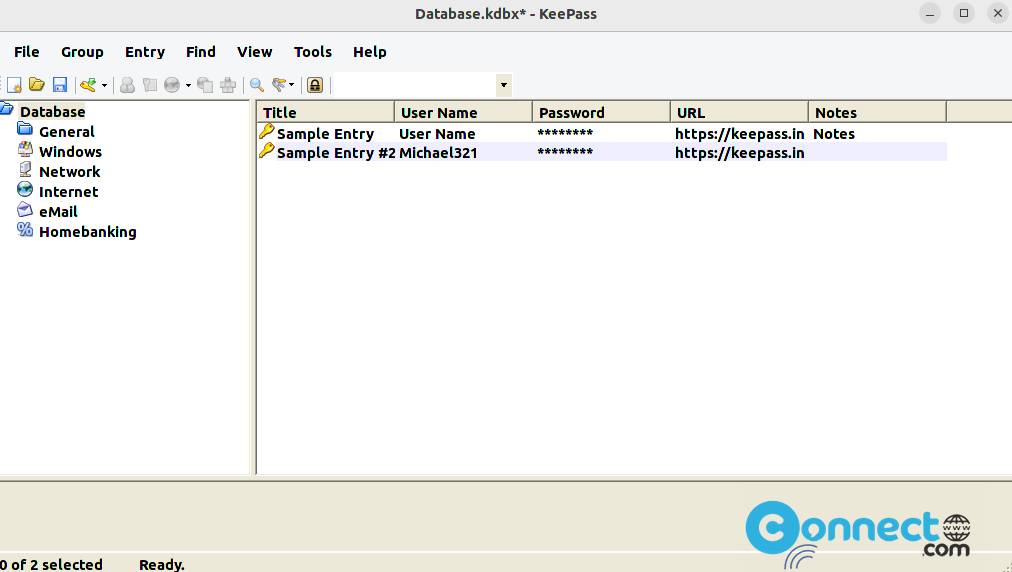Click the 'Ready.' status bar text

pyautogui.click(x=161, y=564)
